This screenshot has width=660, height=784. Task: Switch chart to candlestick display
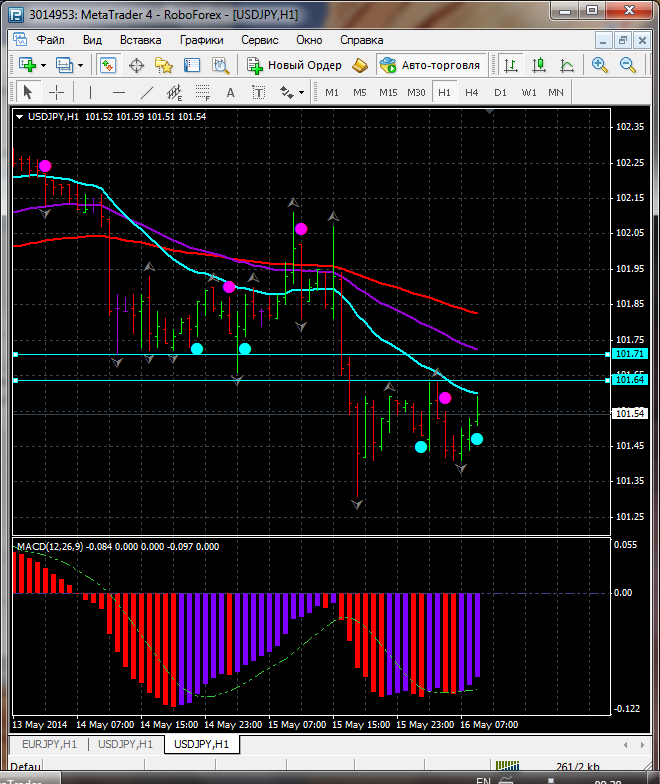[x=540, y=65]
